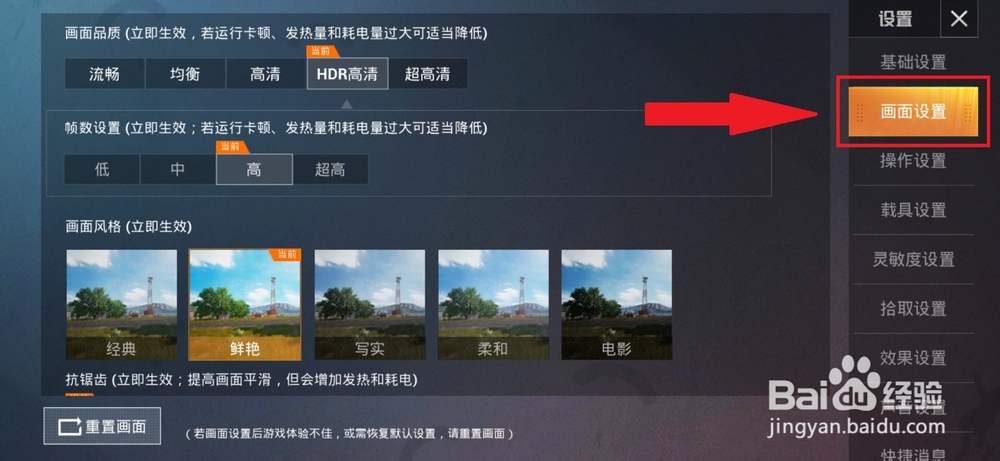Choose 超高清 picture quality
The height and width of the screenshot is (461, 1000).
pyautogui.click(x=427, y=74)
